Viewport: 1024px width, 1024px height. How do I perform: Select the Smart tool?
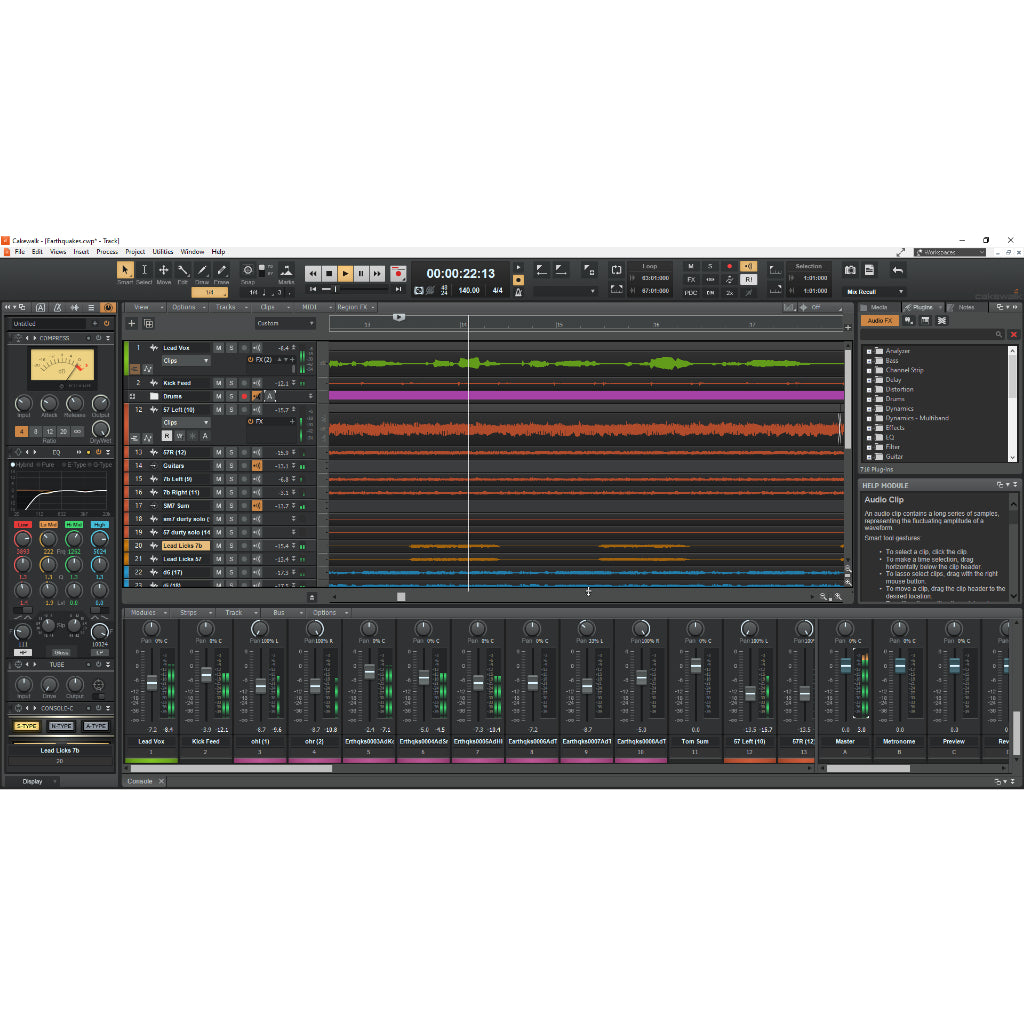[126, 270]
